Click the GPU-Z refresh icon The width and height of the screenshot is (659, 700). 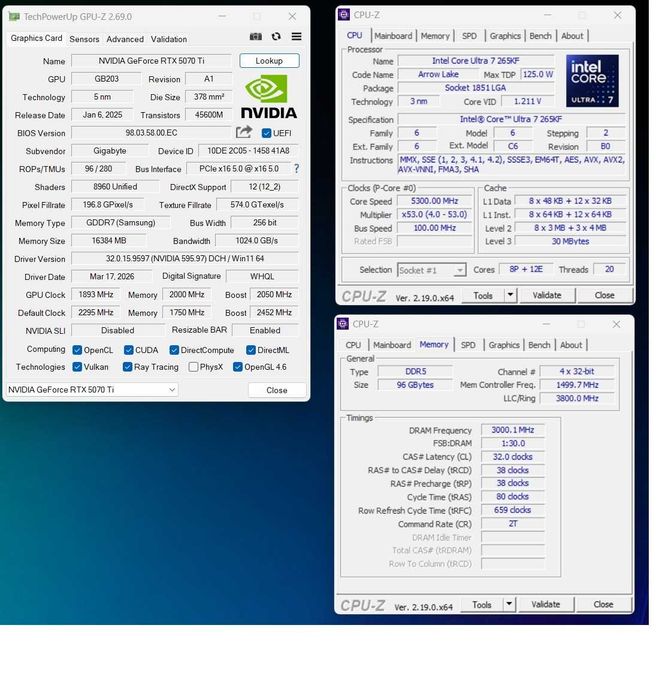[x=276, y=37]
